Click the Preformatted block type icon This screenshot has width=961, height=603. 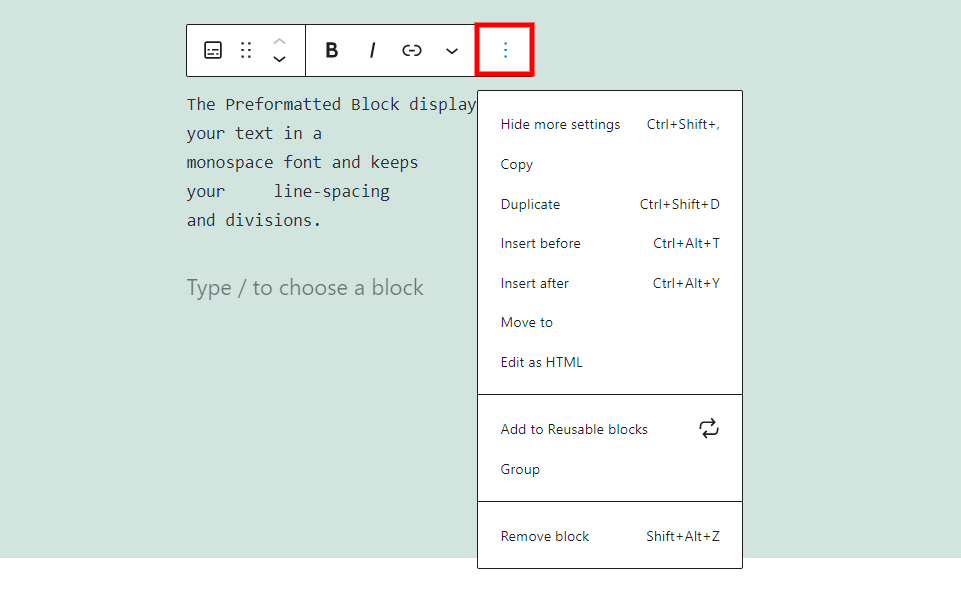coord(212,50)
